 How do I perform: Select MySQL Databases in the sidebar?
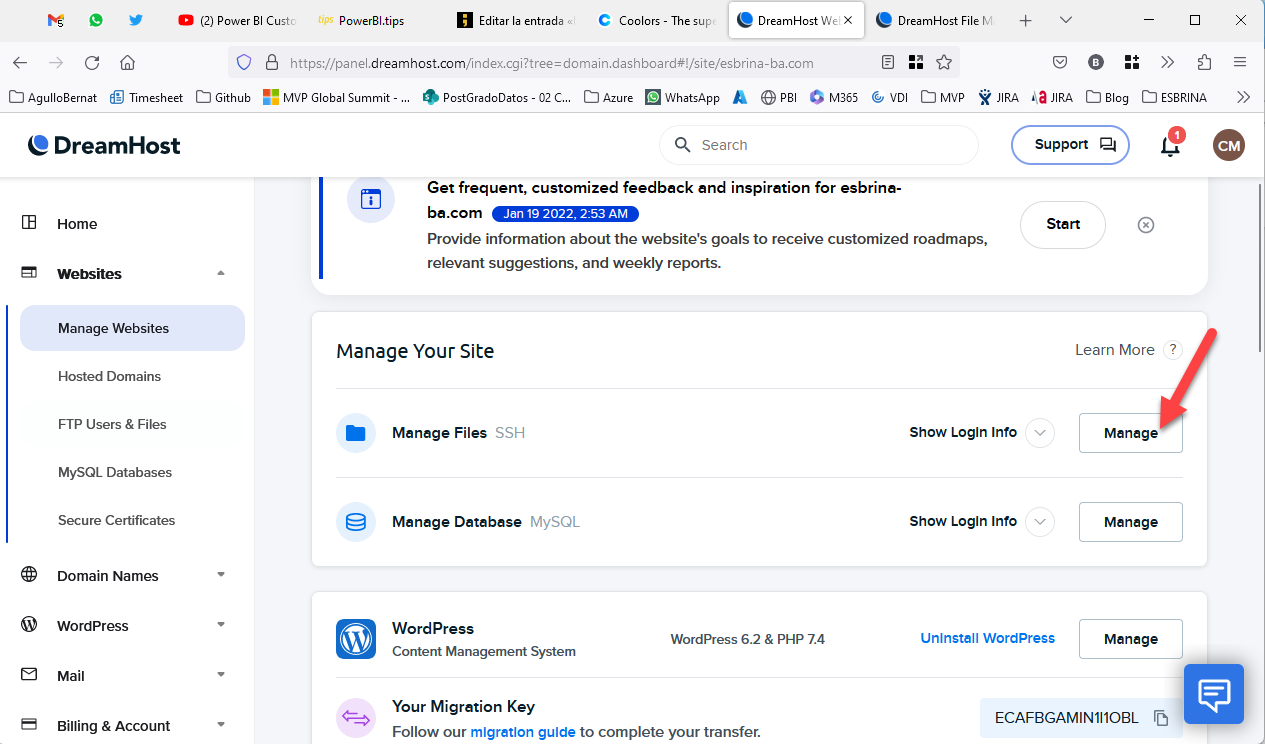(x=115, y=472)
